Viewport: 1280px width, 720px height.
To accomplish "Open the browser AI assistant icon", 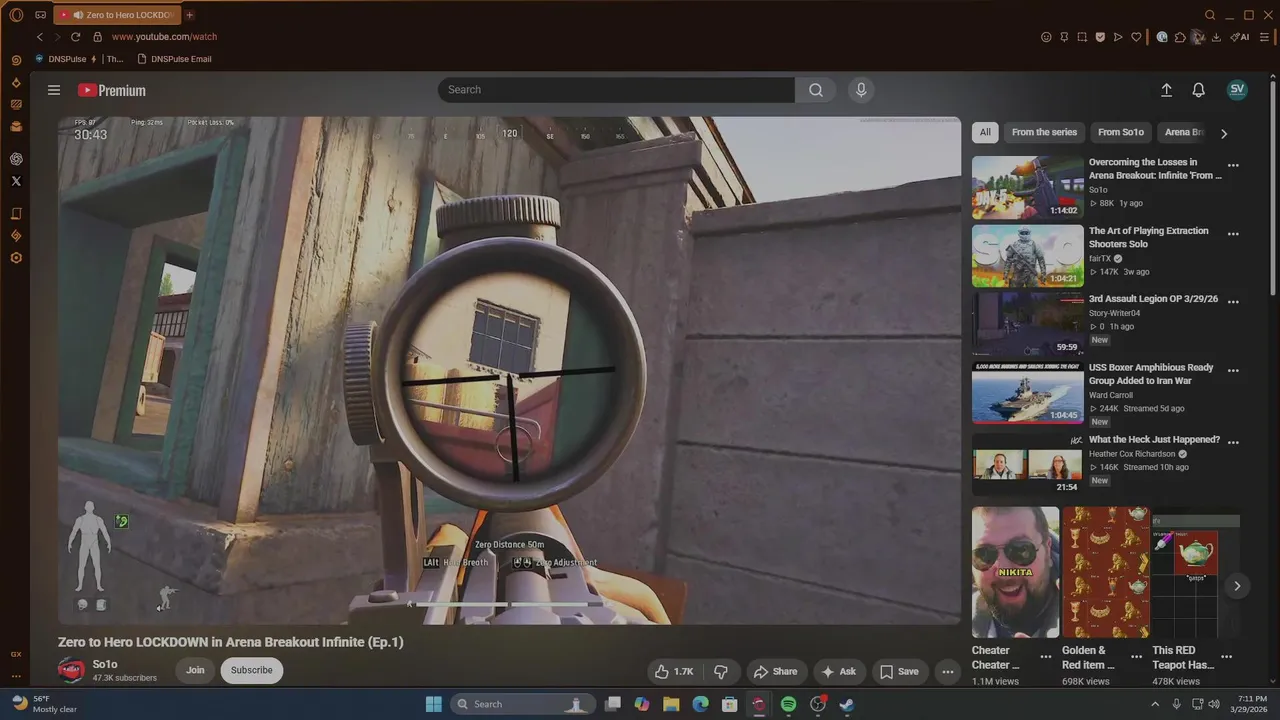I will 1240,37.
